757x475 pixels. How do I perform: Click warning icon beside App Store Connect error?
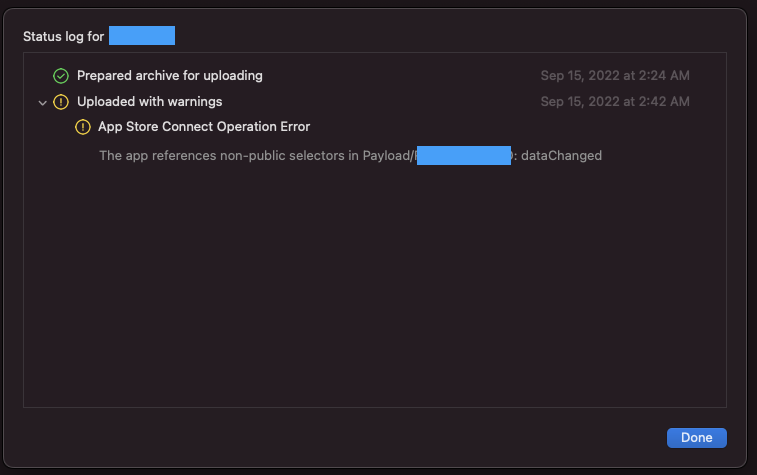[x=83, y=127]
